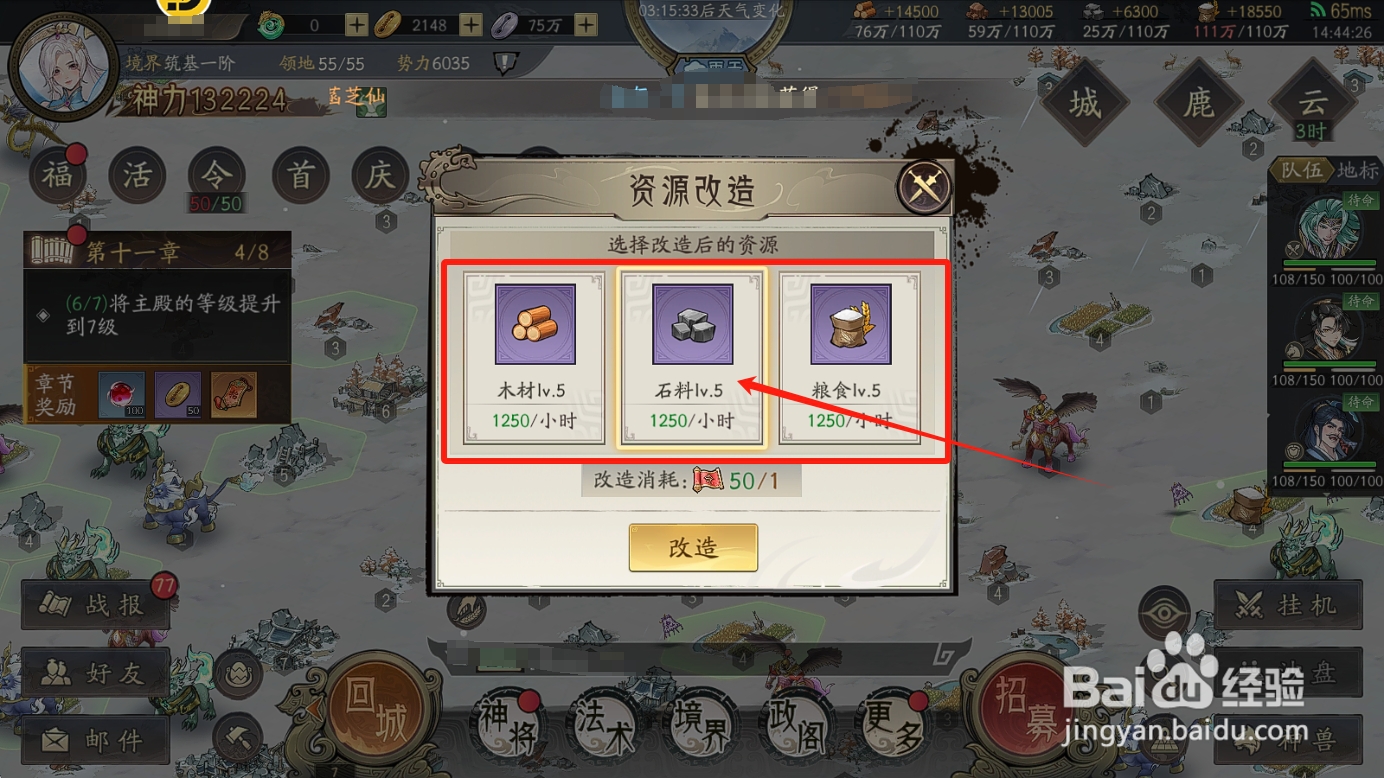Click the 改造 confirm button
The width and height of the screenshot is (1384, 778).
(693, 547)
